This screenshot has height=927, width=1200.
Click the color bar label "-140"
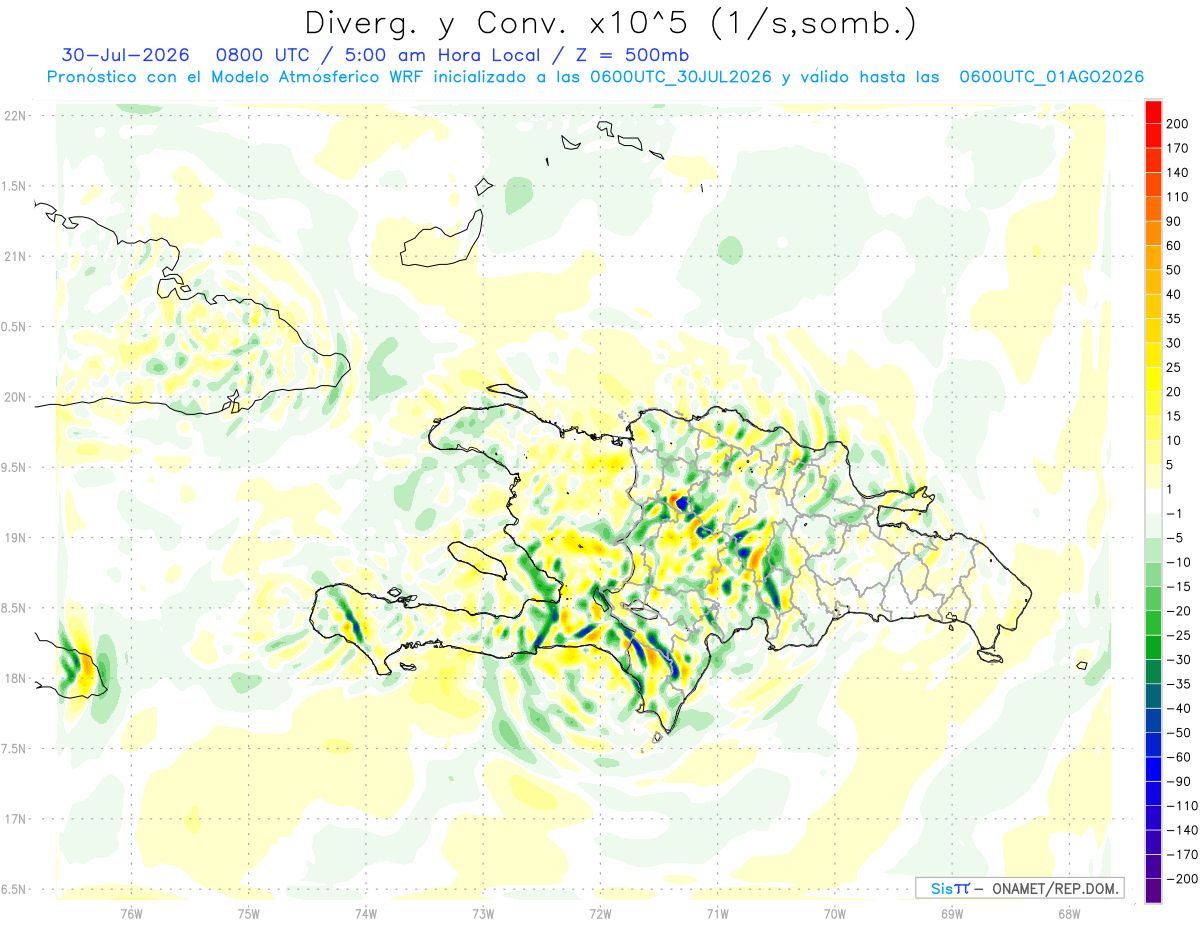pyautogui.click(x=1181, y=830)
